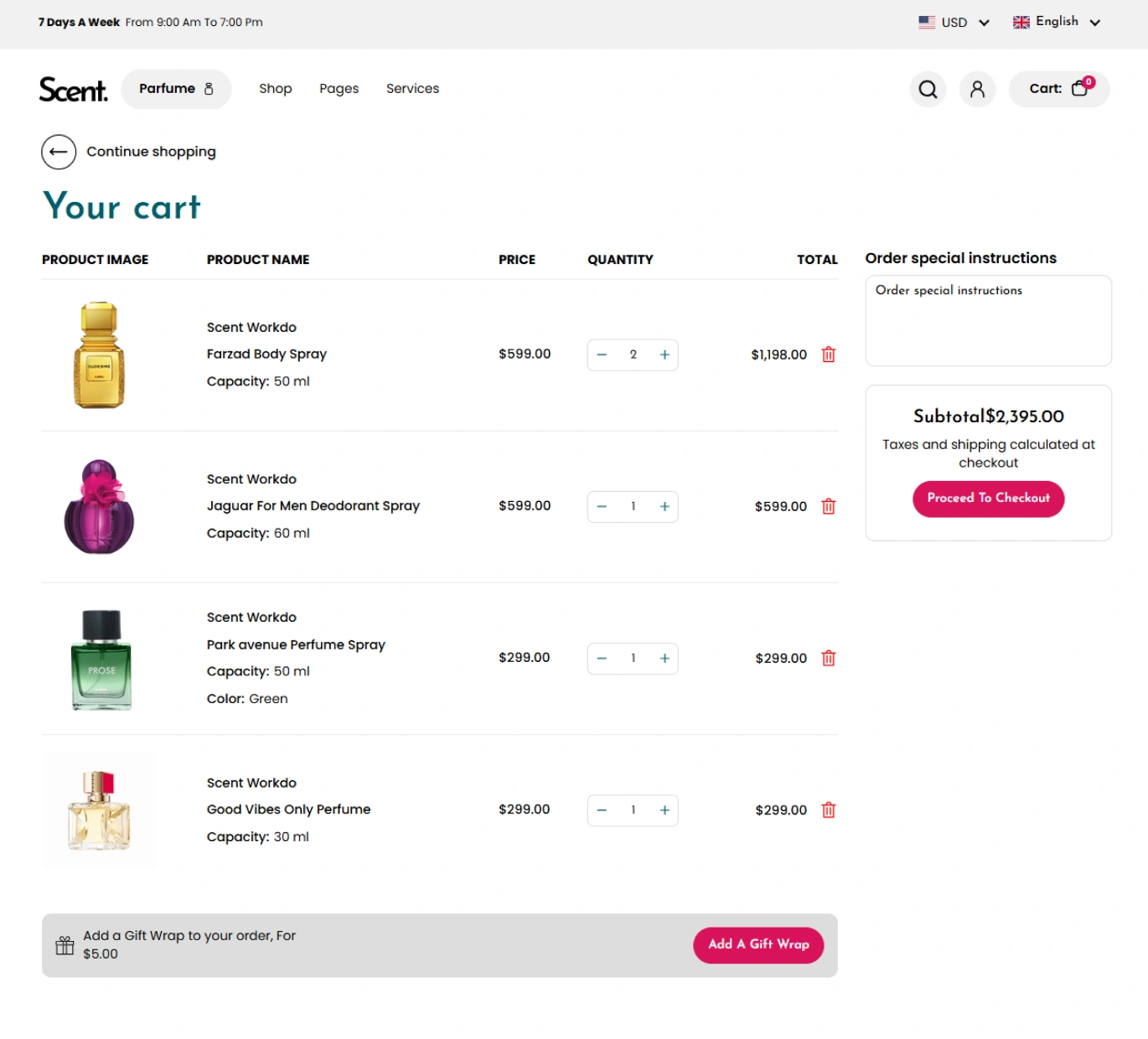Increase Good Vibes Only Perfume quantity
Viewport: 1148px width, 1039px height.
click(x=664, y=809)
